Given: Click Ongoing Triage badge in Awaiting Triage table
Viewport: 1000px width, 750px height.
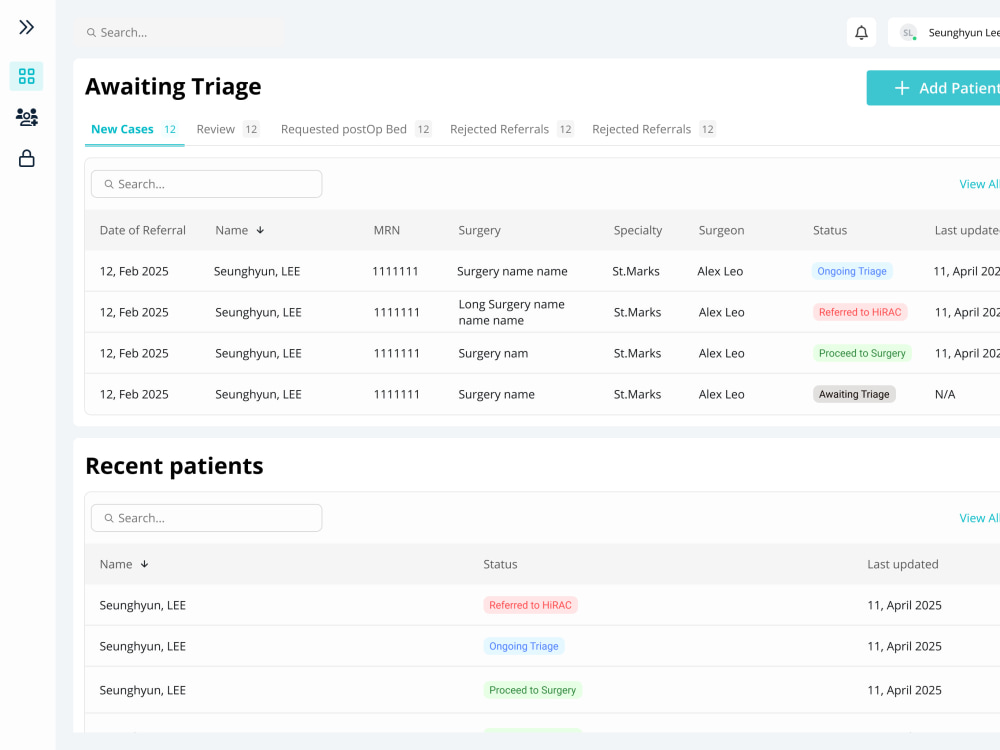Looking at the screenshot, I should click(851, 271).
